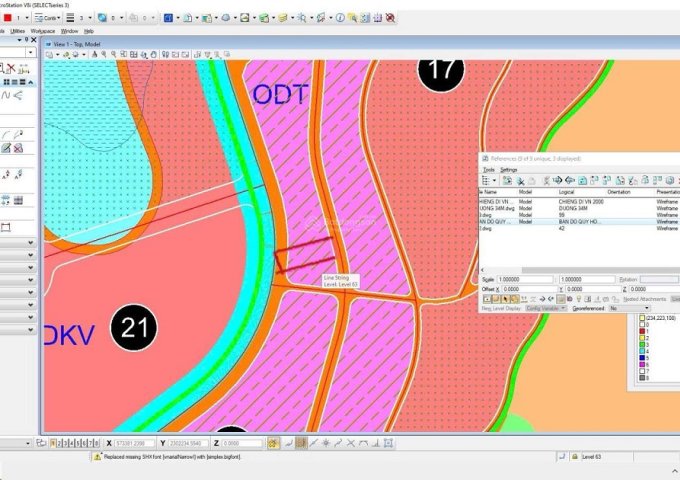Select the Delete Element tool in Tasks panel
Viewport: 680px width, 480px height.
tap(11, 68)
